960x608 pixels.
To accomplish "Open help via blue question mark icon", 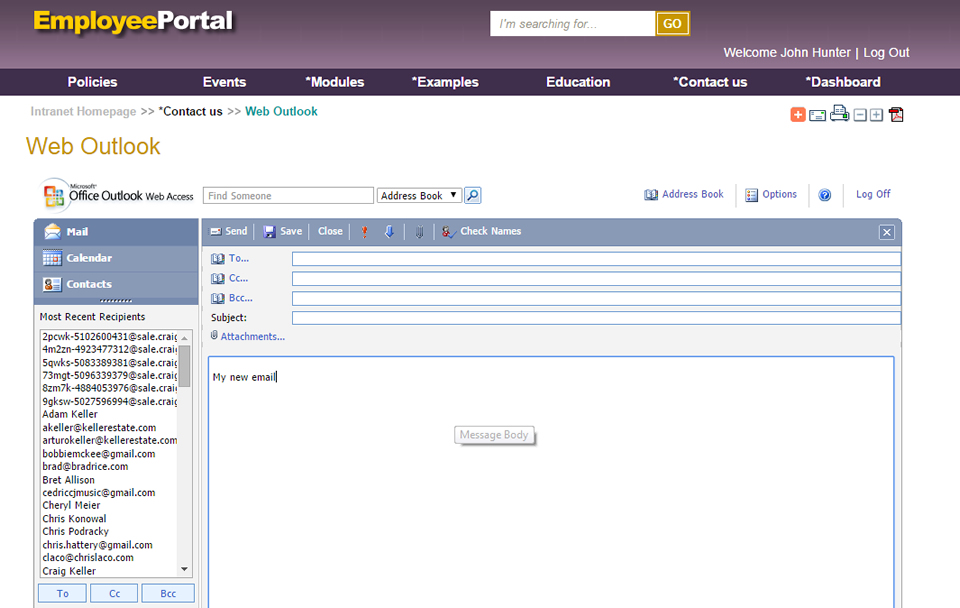I will pyautogui.click(x=825, y=195).
